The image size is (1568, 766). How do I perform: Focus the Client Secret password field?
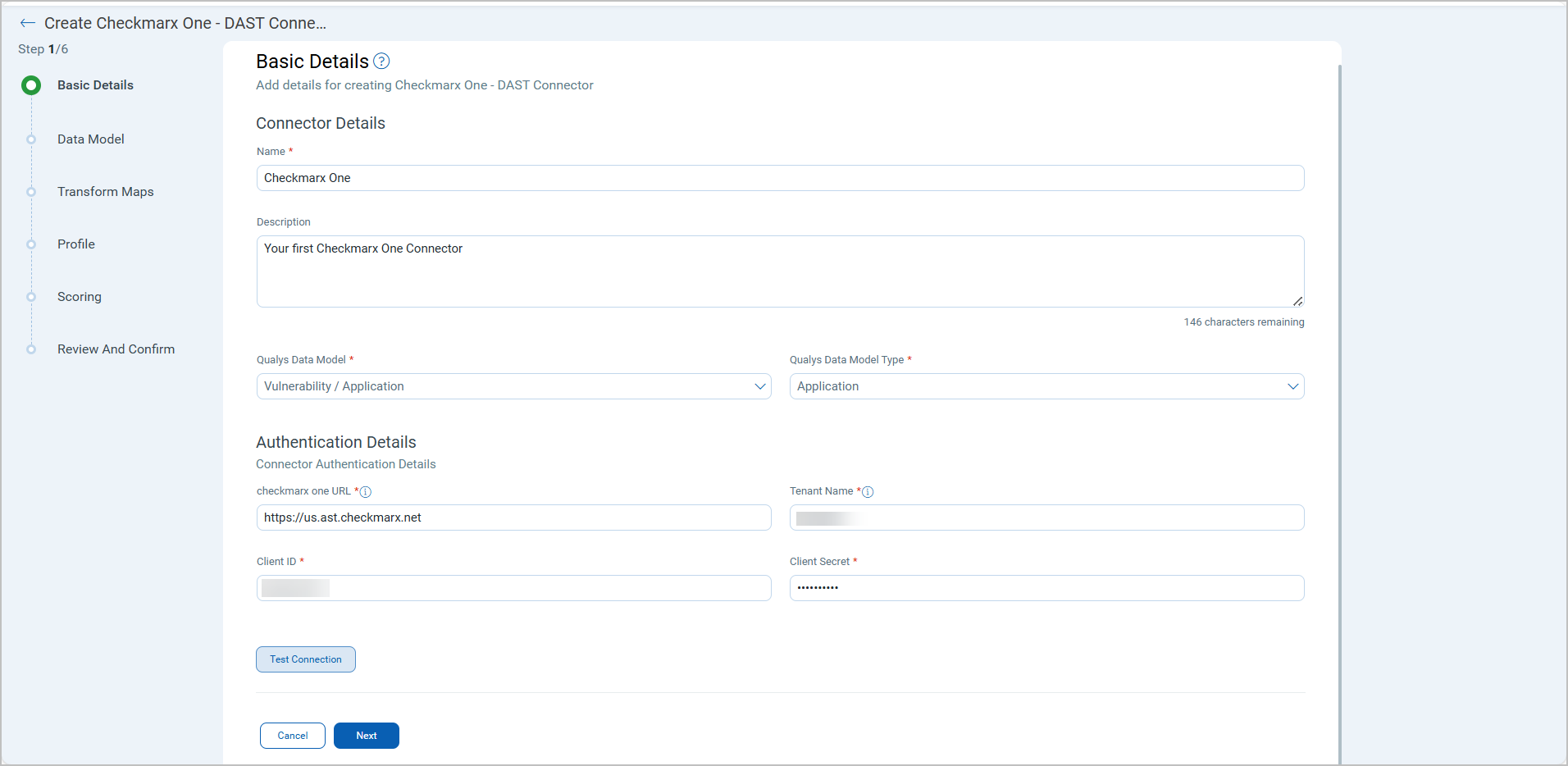[x=1046, y=588]
